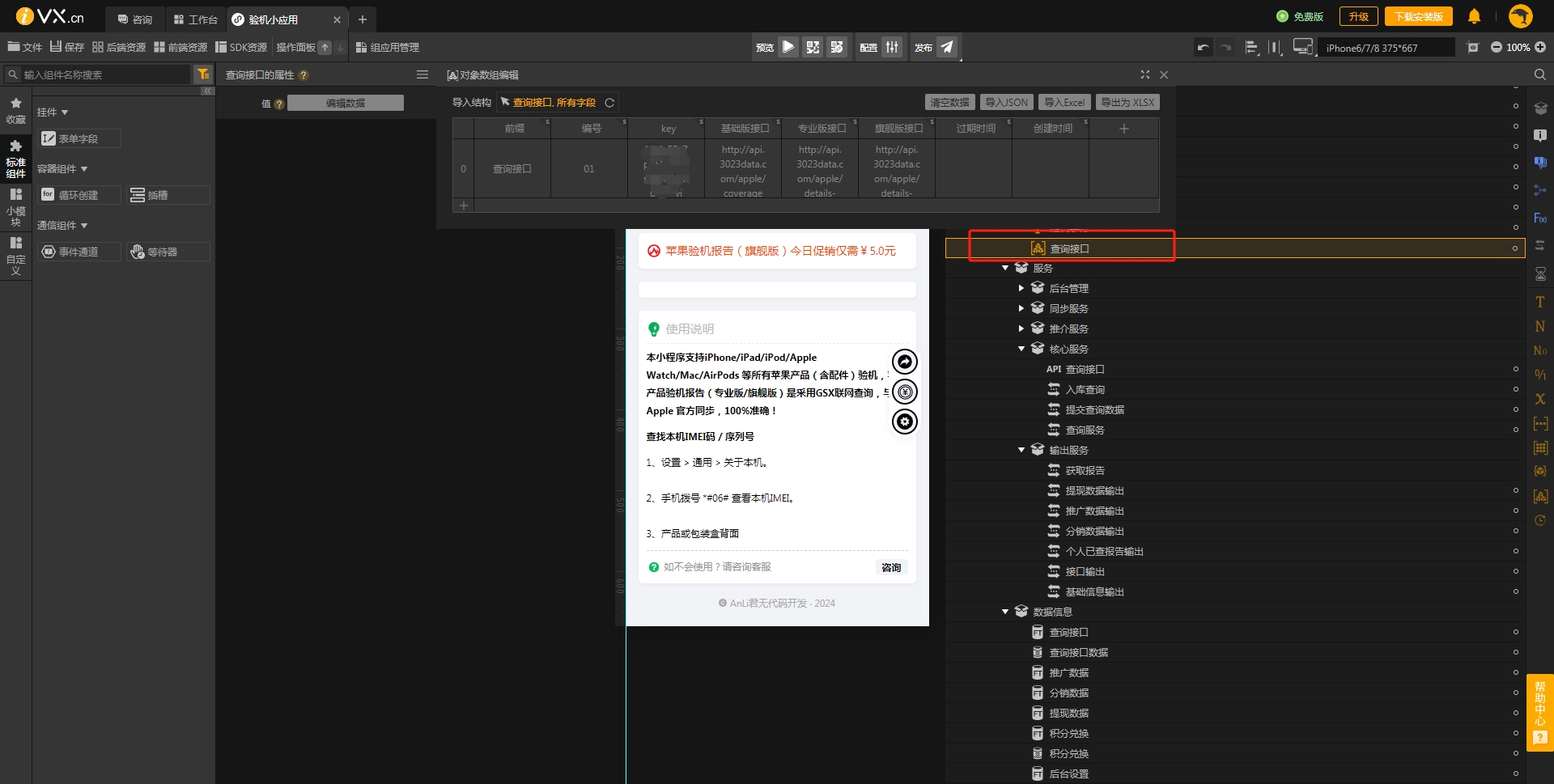Toggle the circle marker on 提现数据输出 row
The height and width of the screenshot is (784, 1554).
(x=1515, y=490)
